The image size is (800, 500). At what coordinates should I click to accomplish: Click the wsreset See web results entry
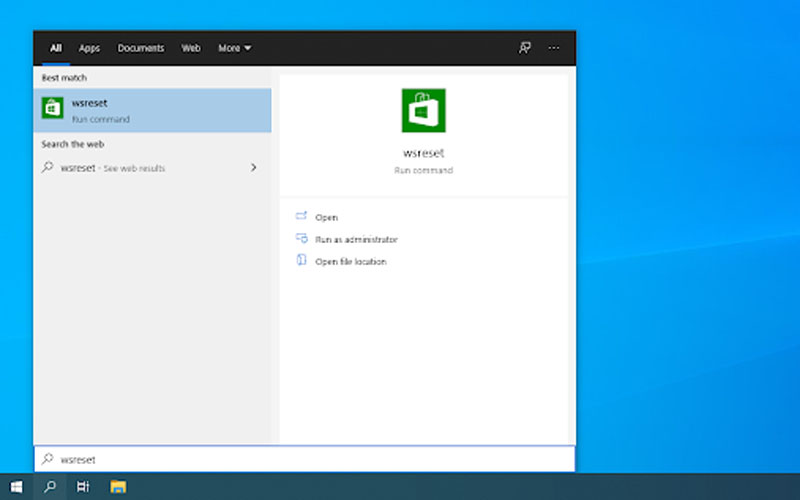click(112, 168)
